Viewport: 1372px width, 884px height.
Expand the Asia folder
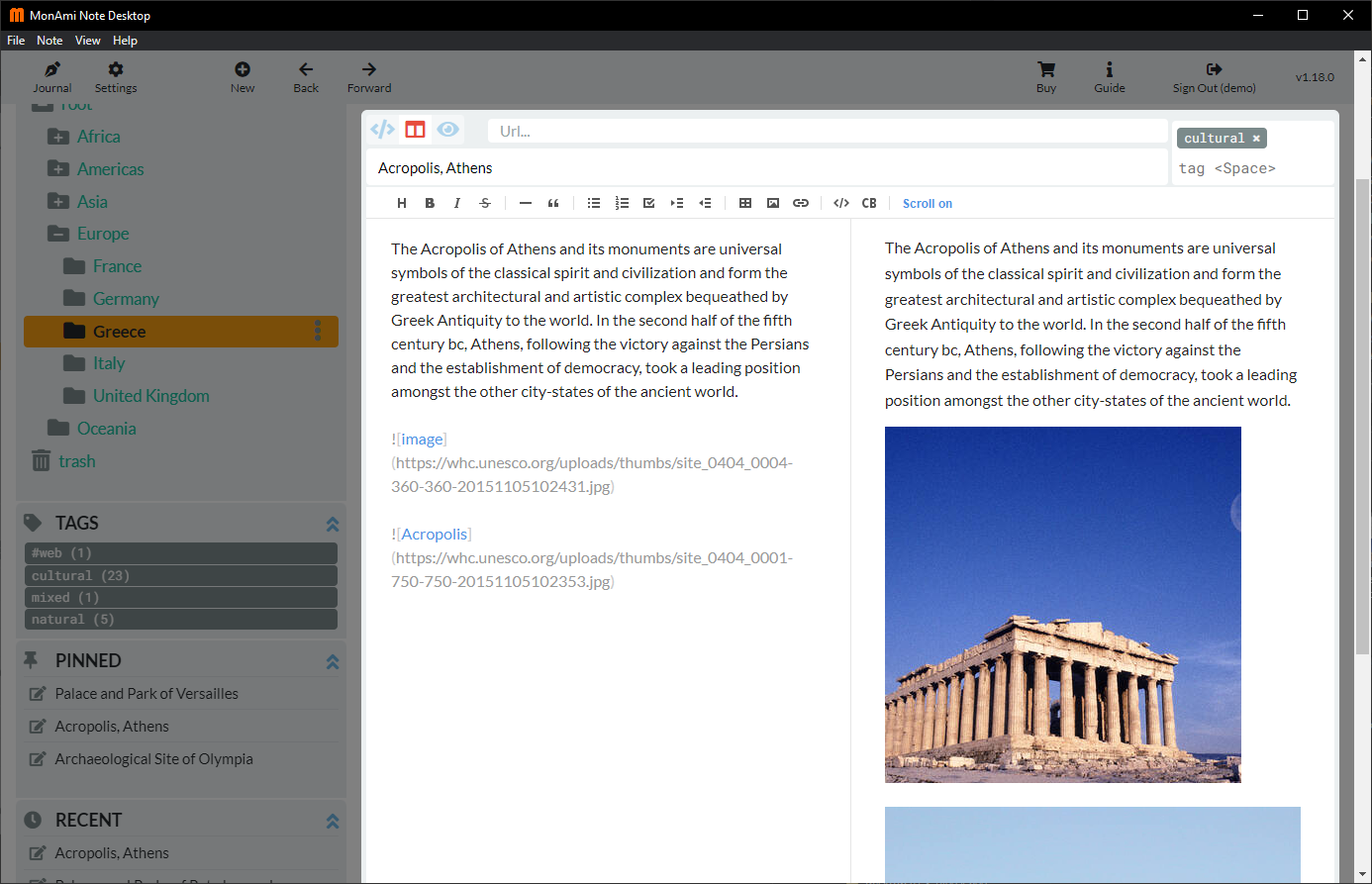click(x=58, y=202)
